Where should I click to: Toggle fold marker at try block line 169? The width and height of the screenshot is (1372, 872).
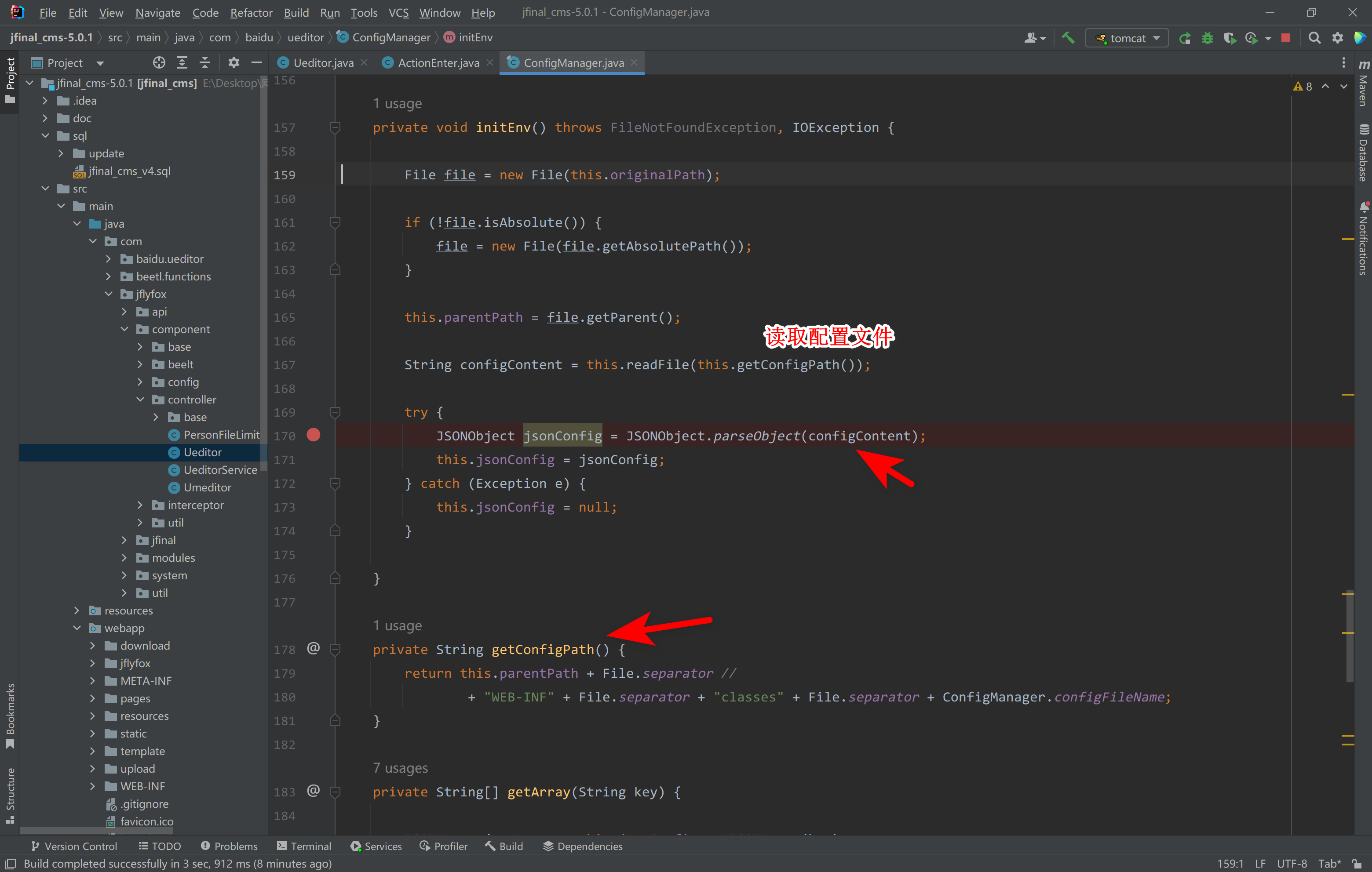click(x=335, y=412)
